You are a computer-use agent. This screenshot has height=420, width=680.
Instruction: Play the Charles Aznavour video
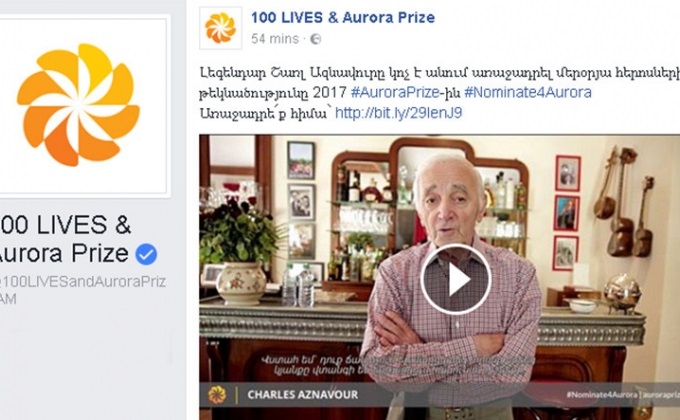point(455,279)
